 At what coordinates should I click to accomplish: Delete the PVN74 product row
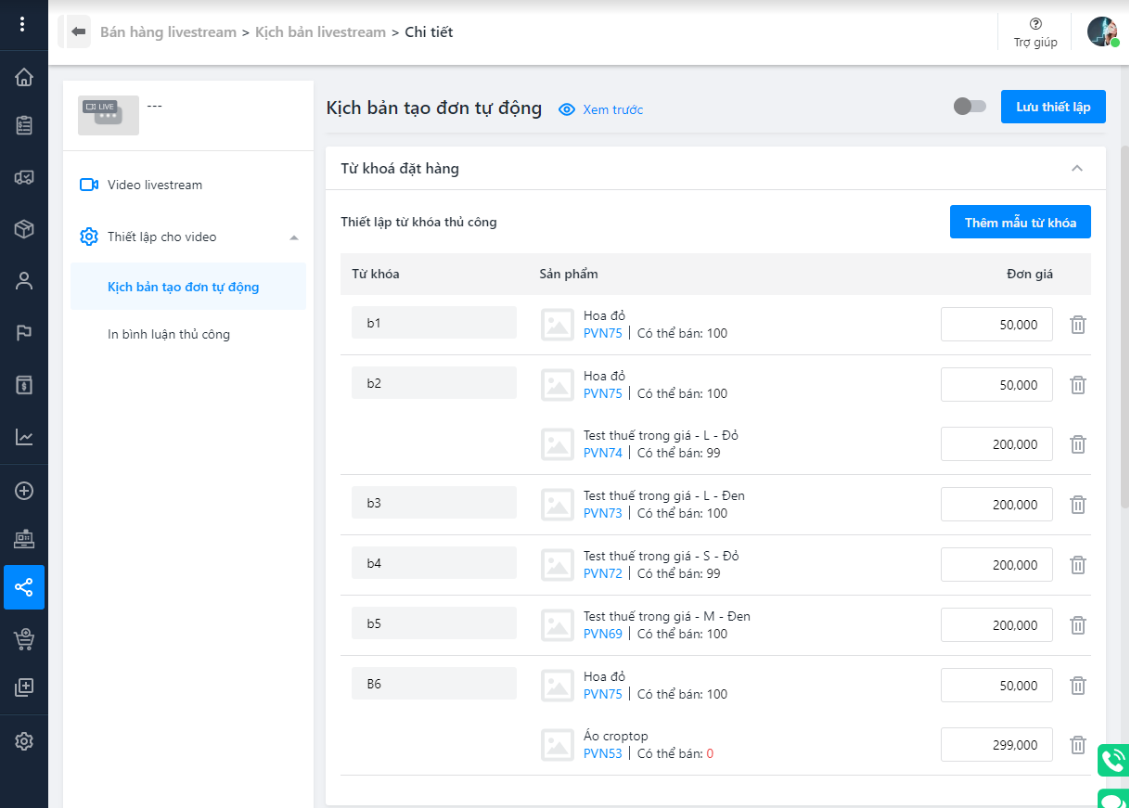click(1077, 444)
